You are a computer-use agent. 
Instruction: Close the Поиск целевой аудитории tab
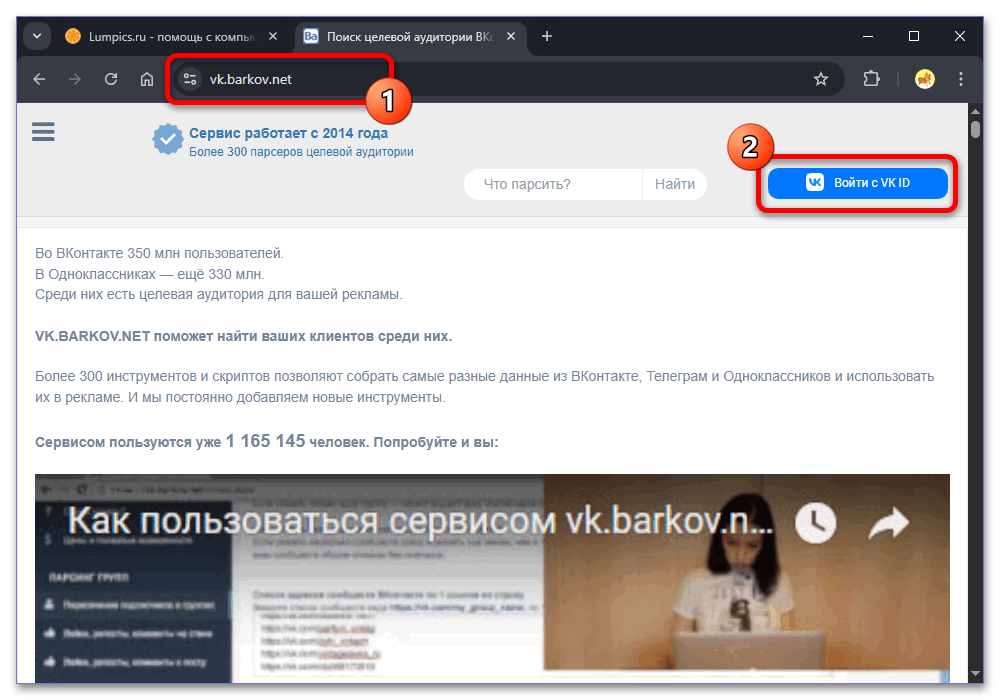click(511, 36)
